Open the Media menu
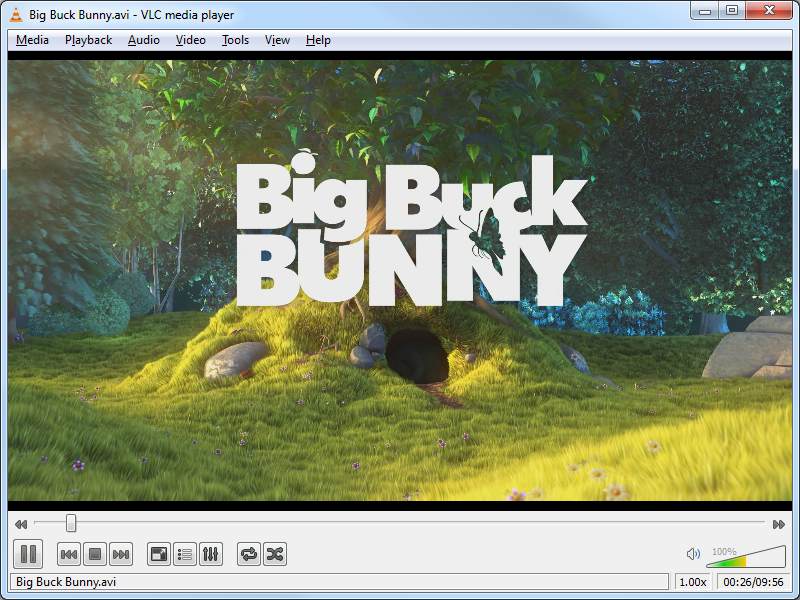800x600 pixels. click(32, 40)
